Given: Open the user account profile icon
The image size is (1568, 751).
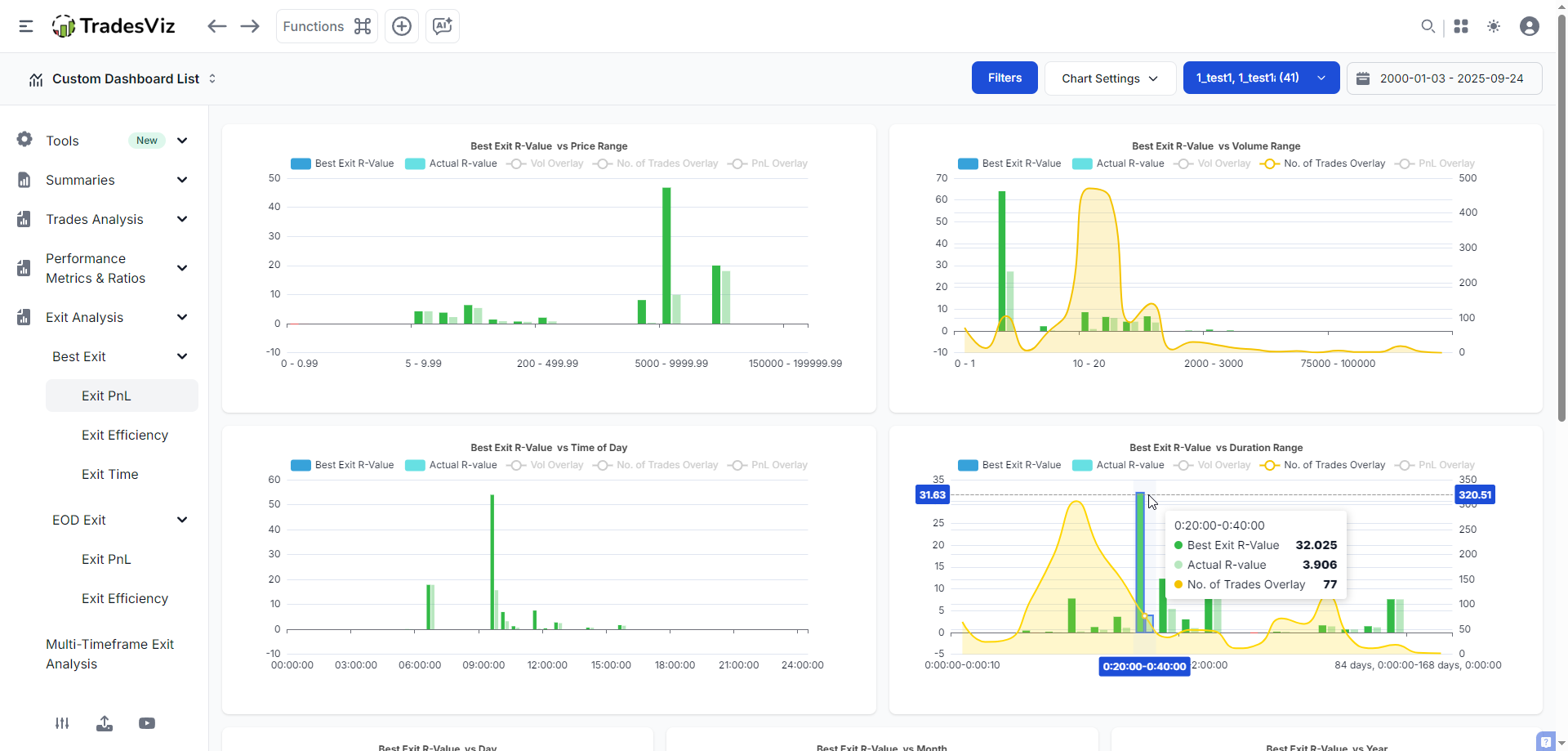Looking at the screenshot, I should pos(1530,26).
